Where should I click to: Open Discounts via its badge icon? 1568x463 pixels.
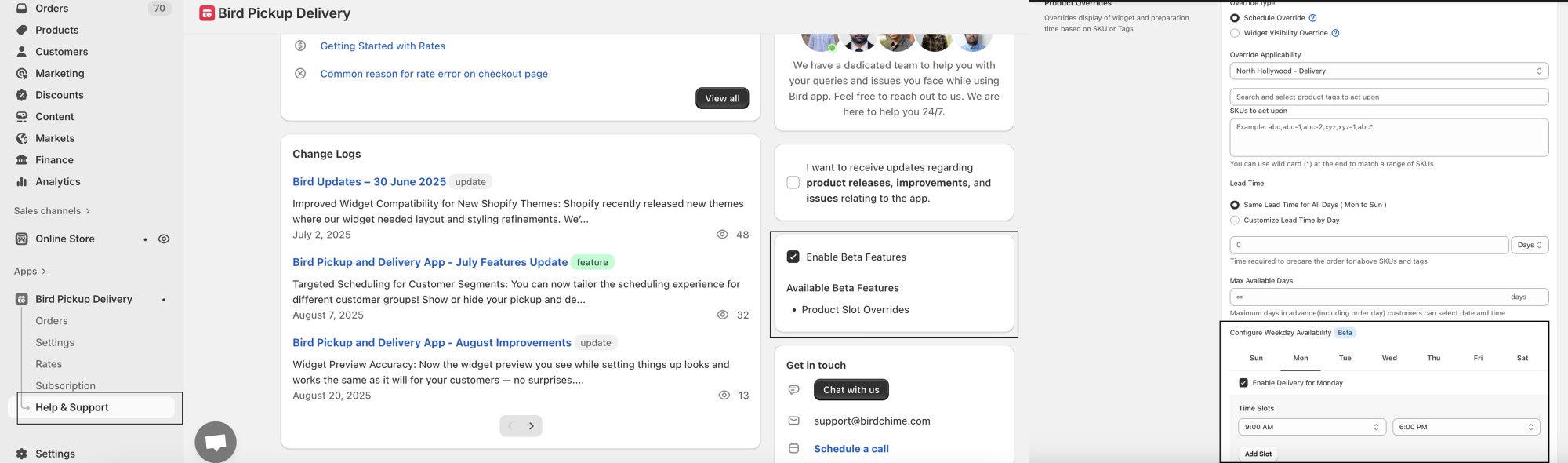click(22, 95)
